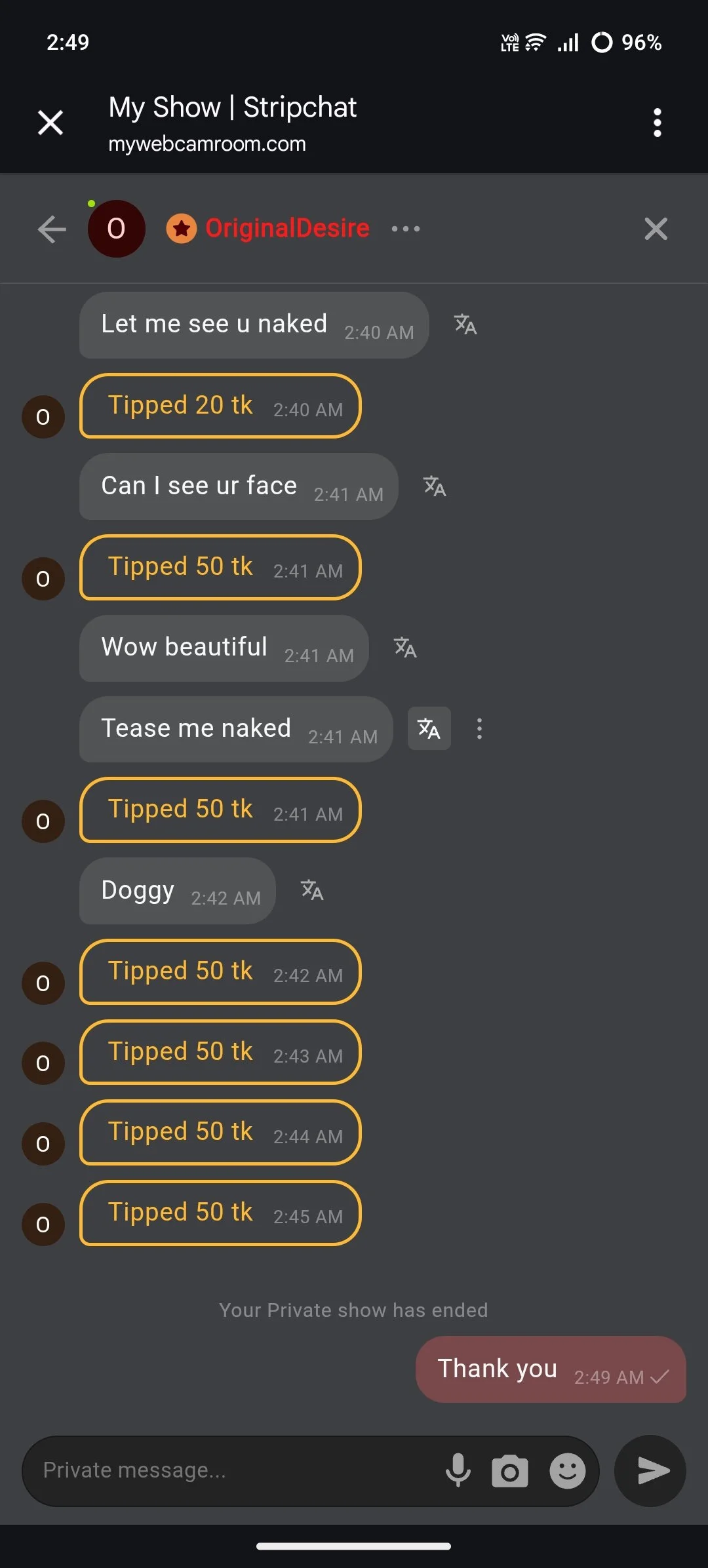Viewport: 708px width, 1568px height.
Task: Expand OriginalDesire user options ellipsis
Action: (x=406, y=229)
